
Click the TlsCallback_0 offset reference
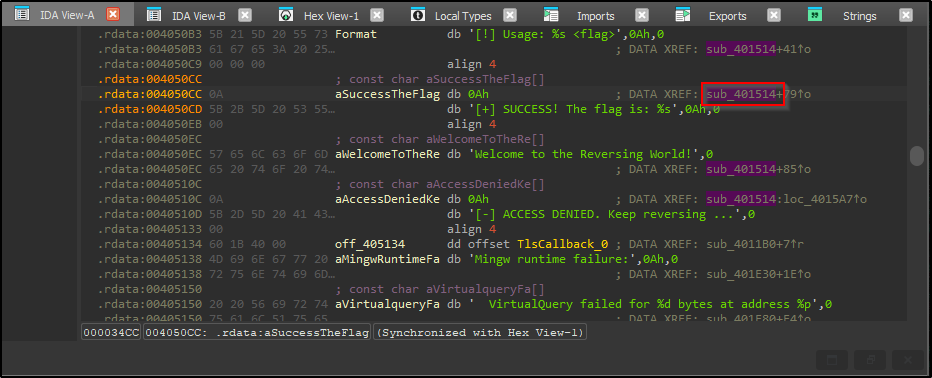pyautogui.click(x=563, y=244)
